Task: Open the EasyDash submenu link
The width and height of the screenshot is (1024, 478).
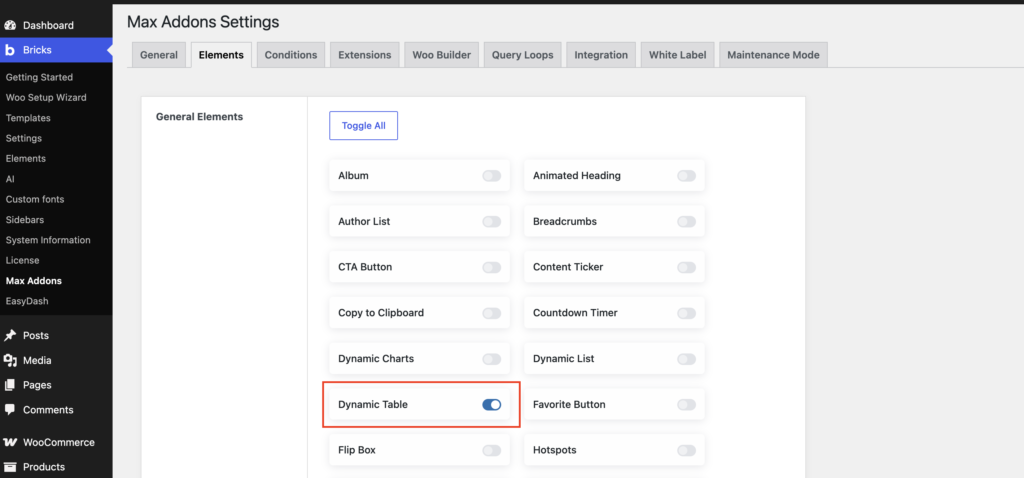Action: 27,301
